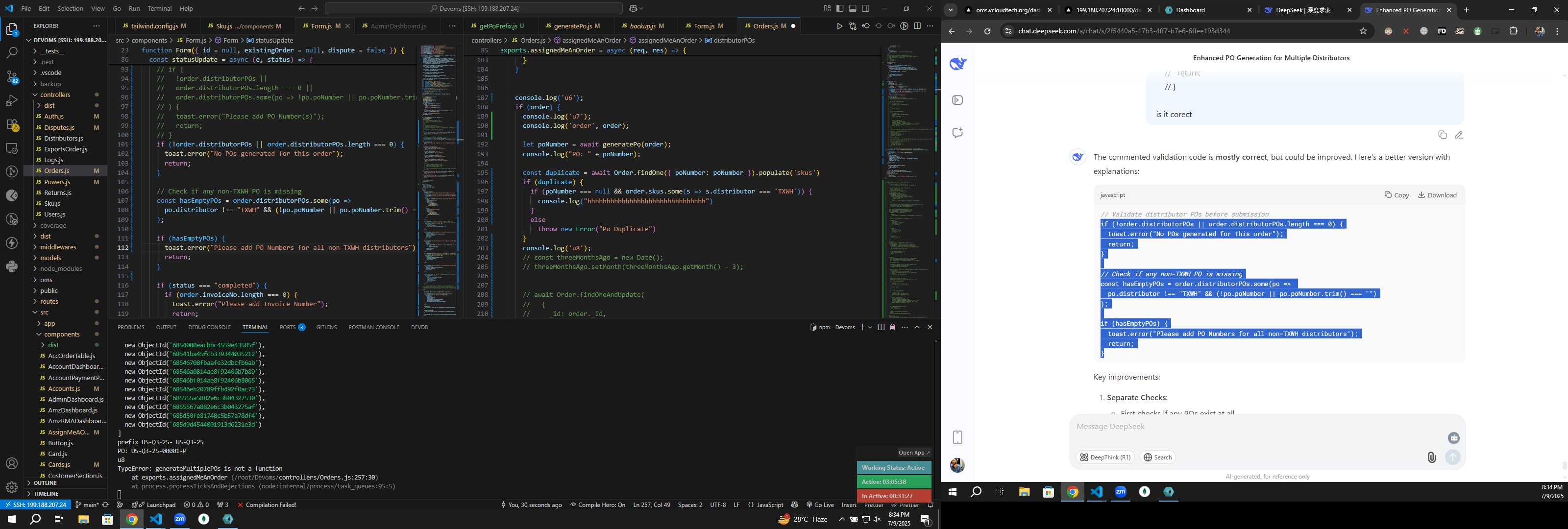This screenshot has height=529, width=1568.
Task: Open Run and Debug view
Action: click(x=12, y=100)
